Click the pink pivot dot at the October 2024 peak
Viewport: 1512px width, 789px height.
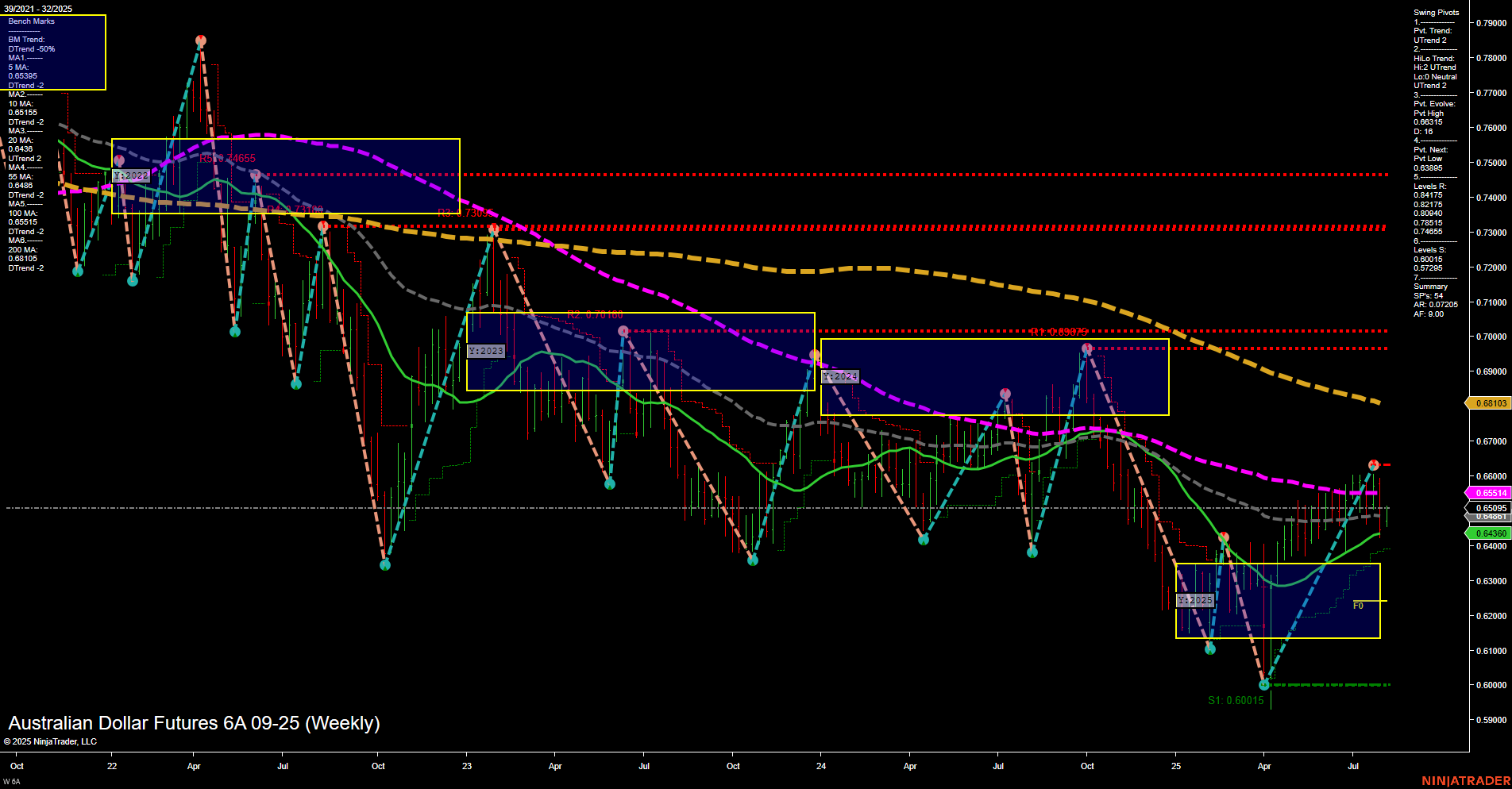click(x=1086, y=347)
